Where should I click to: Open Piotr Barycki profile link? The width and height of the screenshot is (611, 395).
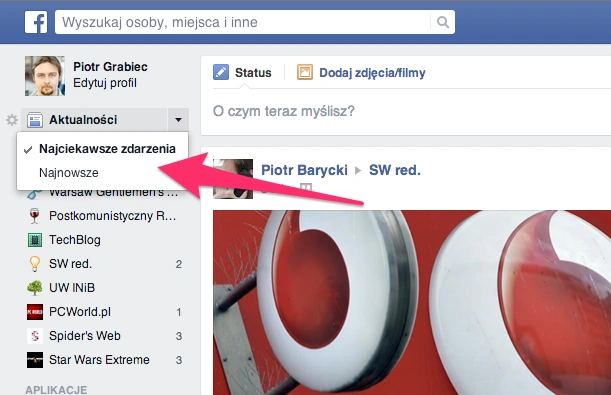pos(304,170)
